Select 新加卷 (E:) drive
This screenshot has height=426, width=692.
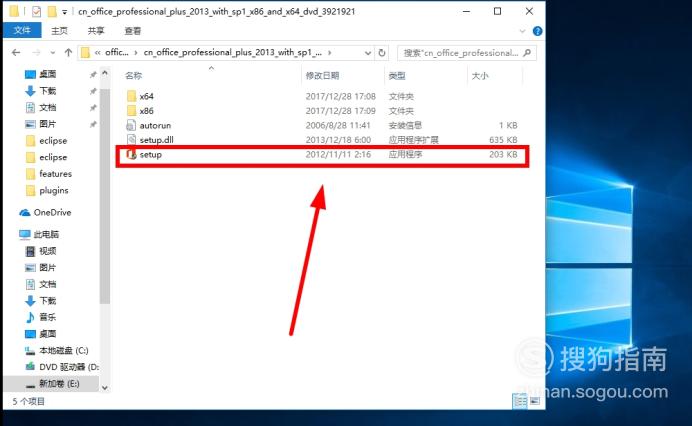[x=59, y=384]
